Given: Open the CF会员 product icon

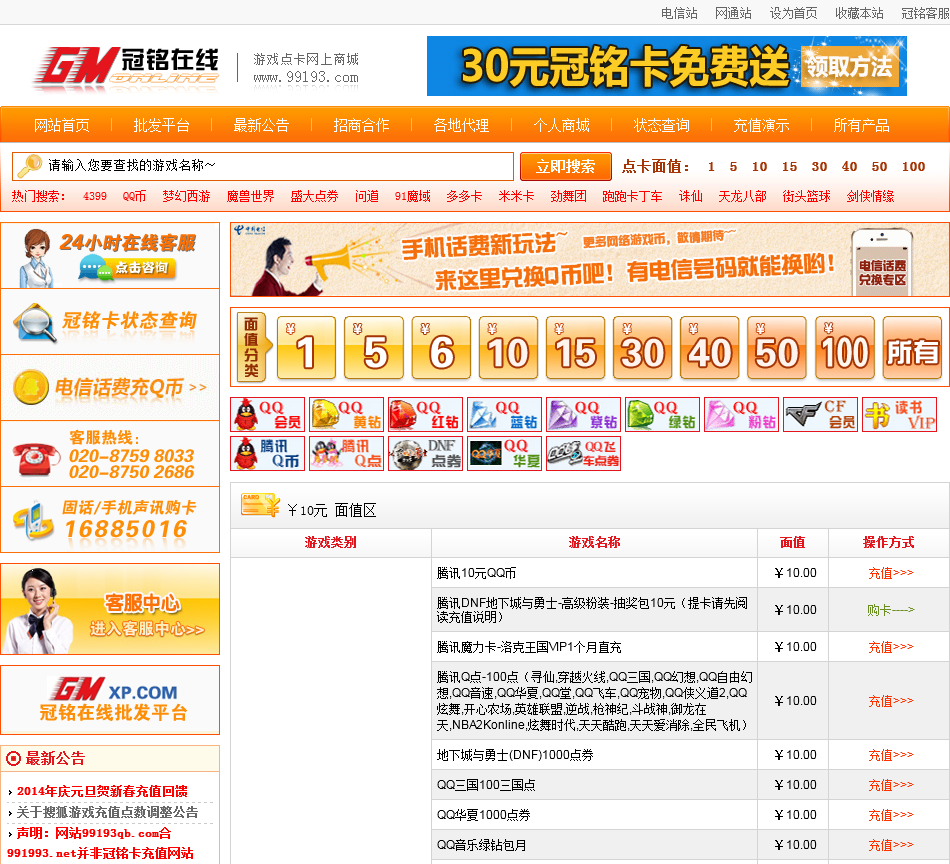Looking at the screenshot, I should 820,414.
